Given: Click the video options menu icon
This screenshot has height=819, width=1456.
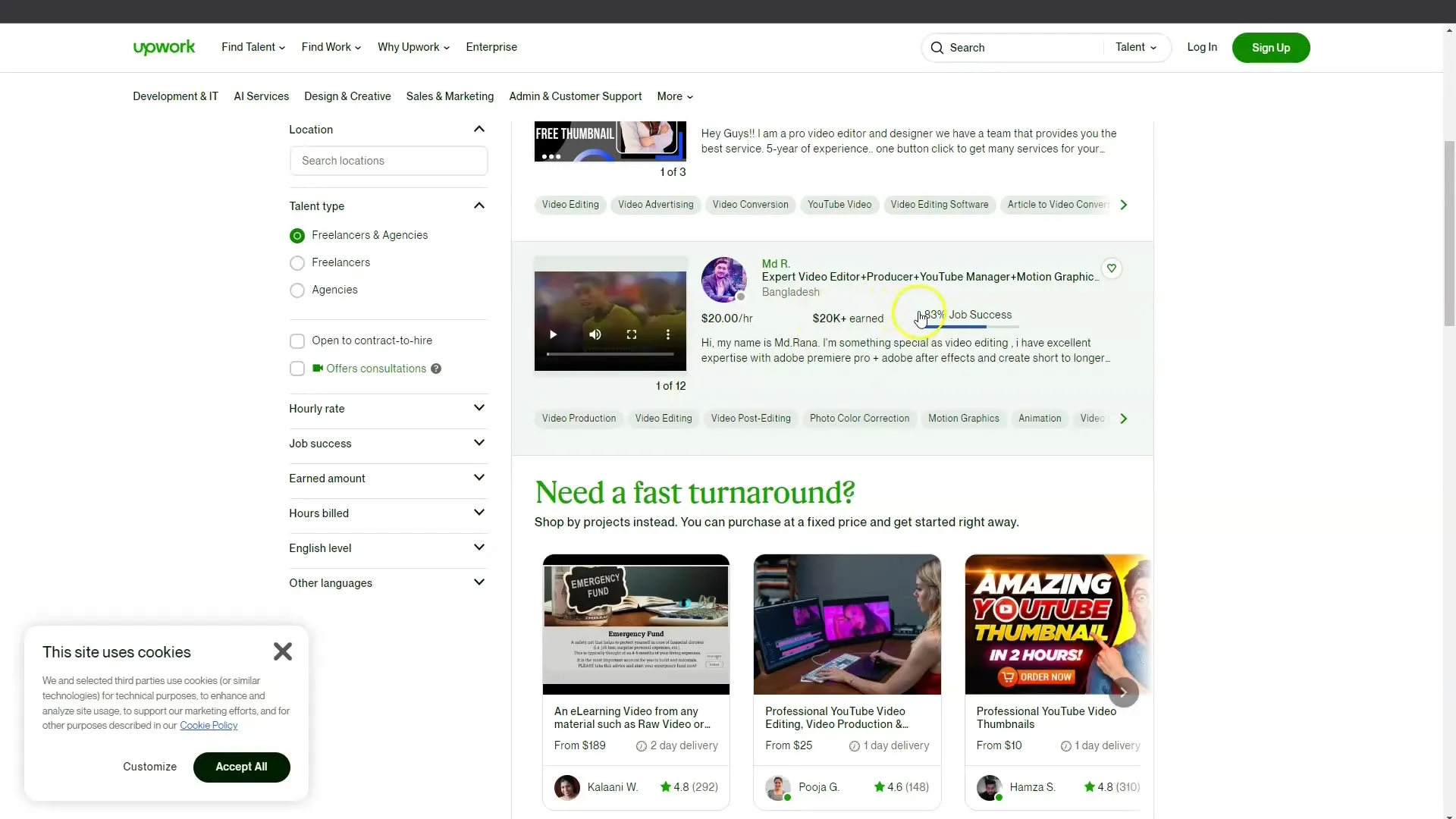Looking at the screenshot, I should tap(668, 334).
